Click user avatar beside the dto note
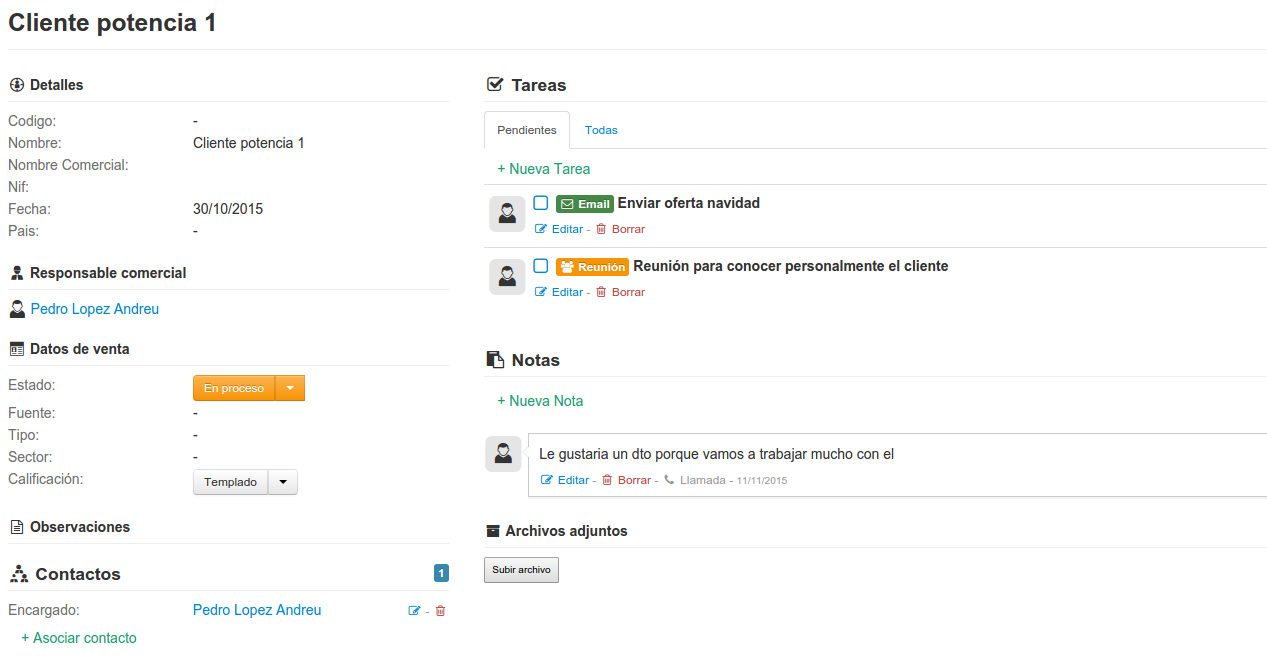Viewport: 1267px width, 658px height. pyautogui.click(x=503, y=454)
